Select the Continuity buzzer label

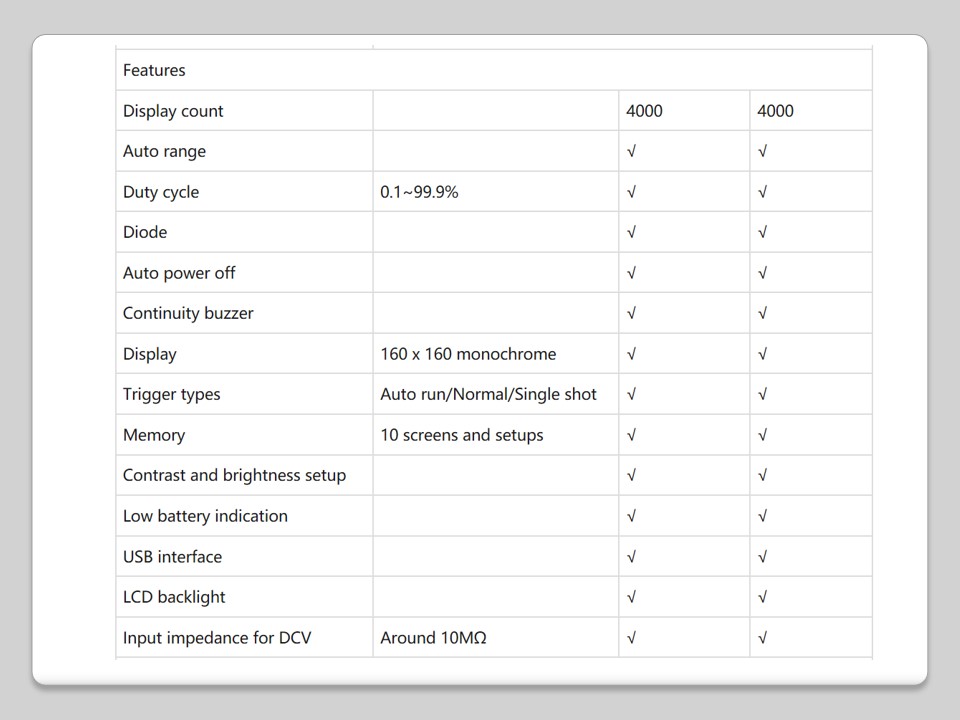(188, 313)
